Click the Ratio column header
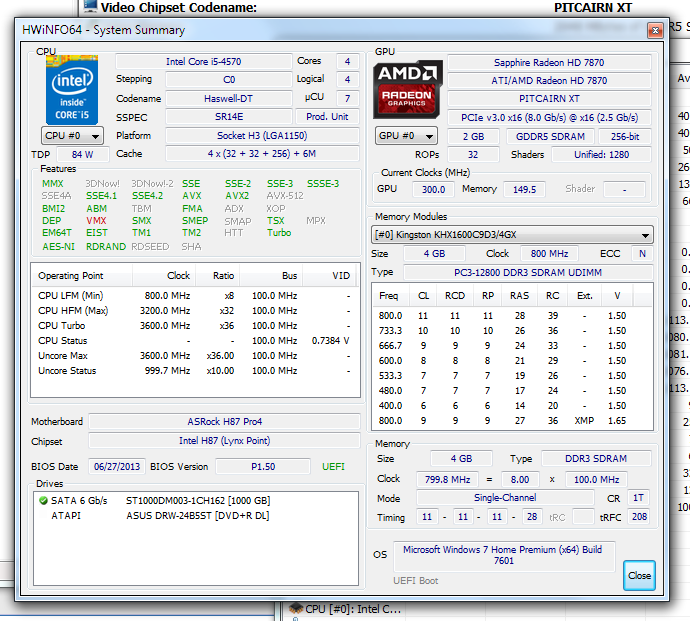Screen dimensions: 690x621 pyautogui.click(x=218, y=276)
